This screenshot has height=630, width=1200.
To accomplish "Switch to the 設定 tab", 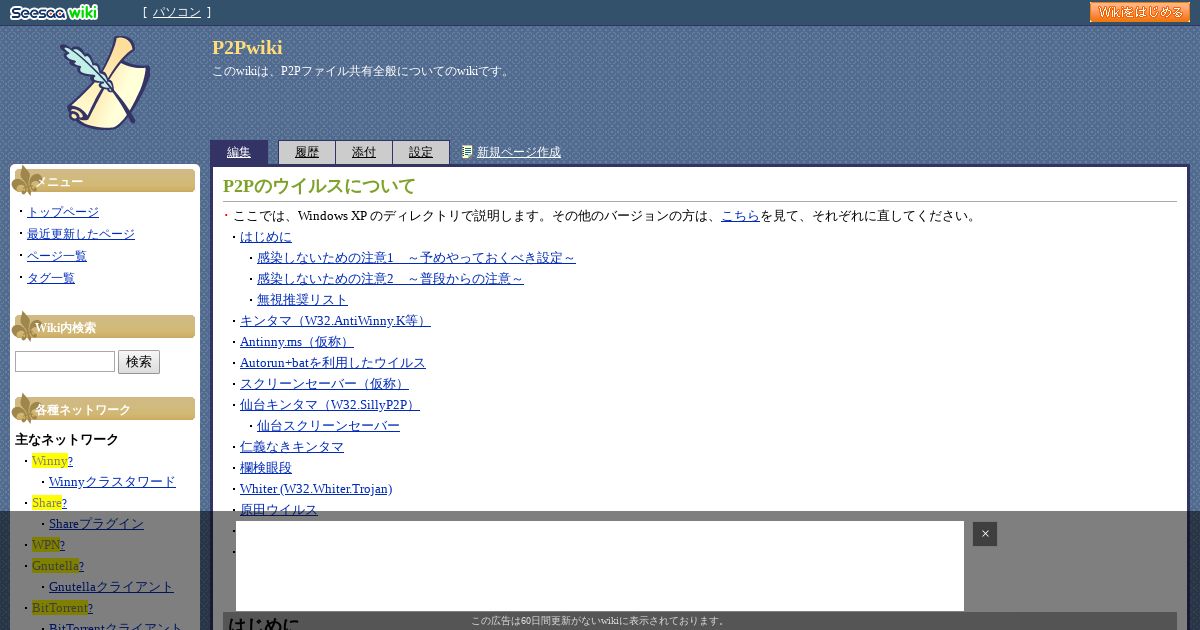I will [421, 152].
